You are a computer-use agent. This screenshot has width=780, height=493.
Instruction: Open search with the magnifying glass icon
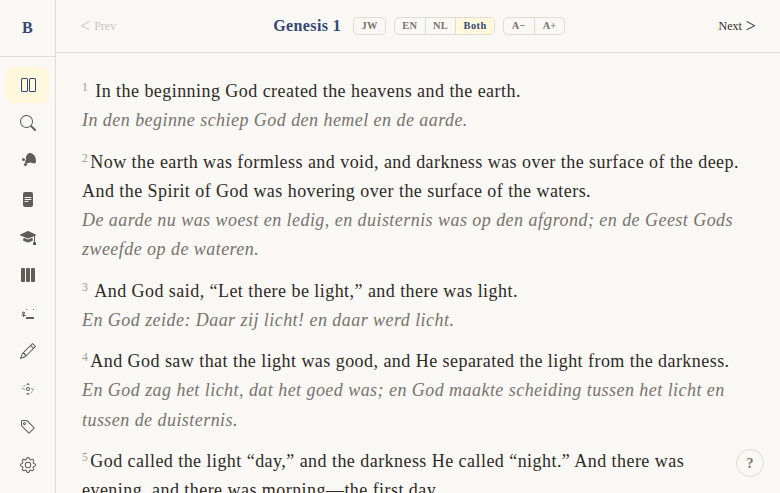click(28, 123)
